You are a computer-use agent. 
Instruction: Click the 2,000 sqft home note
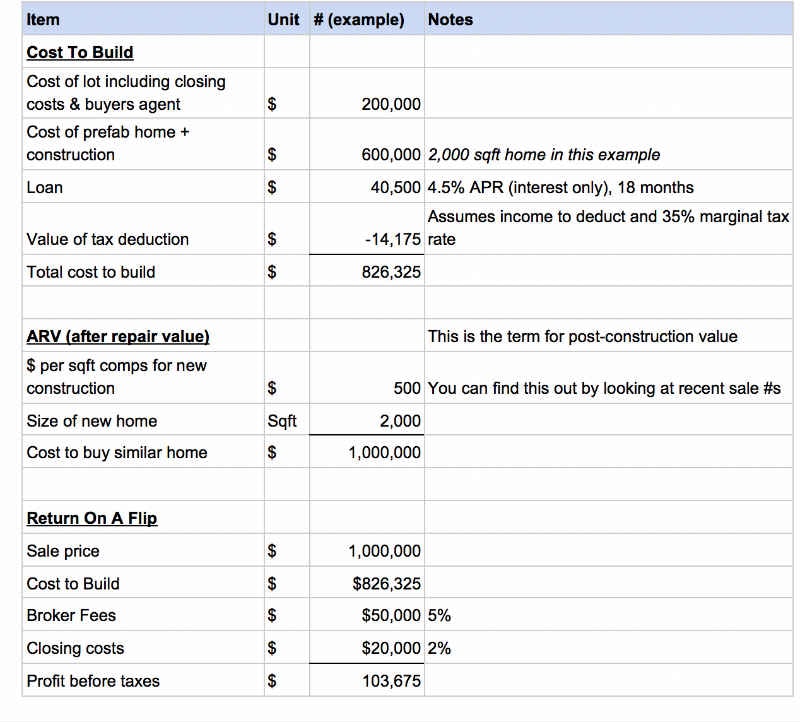click(544, 155)
